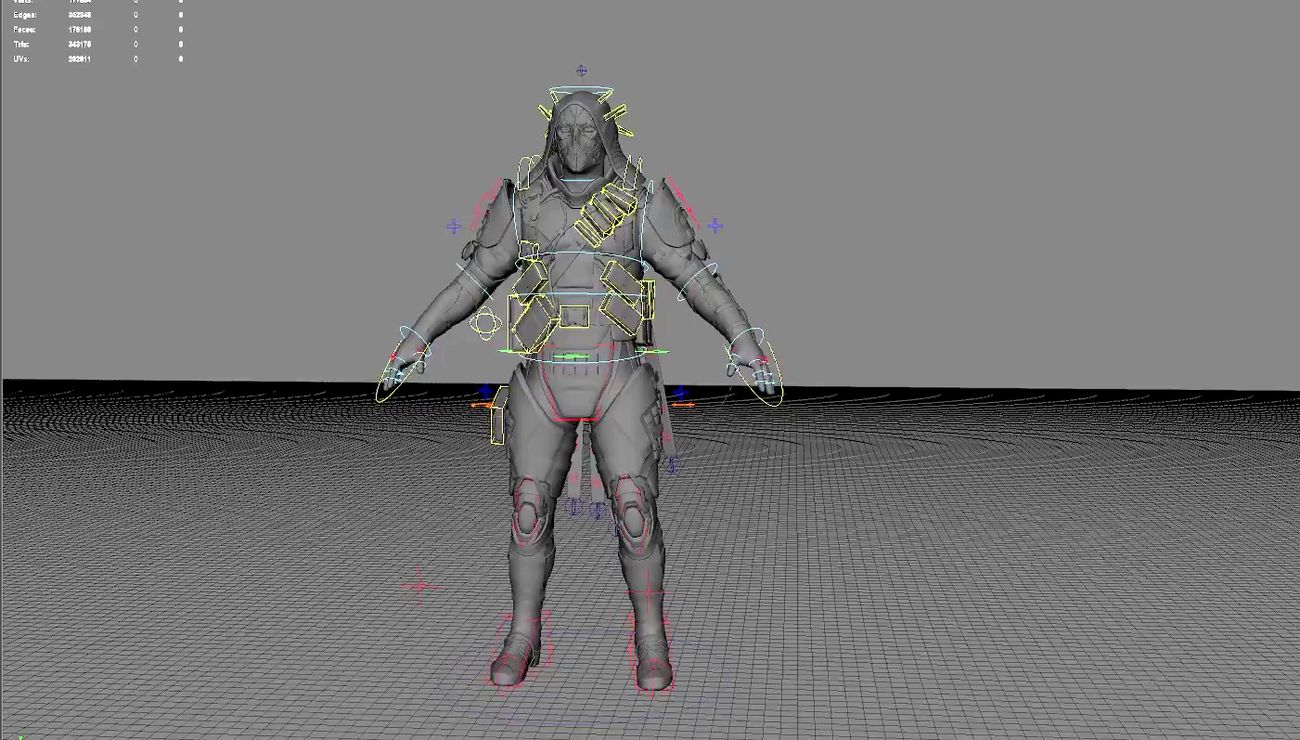
Task: Click the orange arrow control at the right-side hip
Action: 684,404
